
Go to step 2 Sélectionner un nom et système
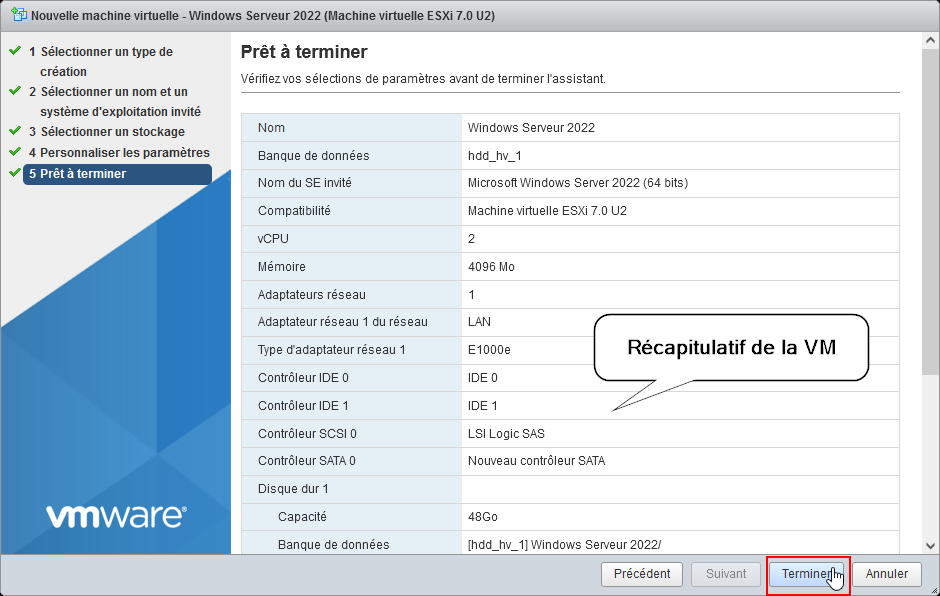coord(115,101)
